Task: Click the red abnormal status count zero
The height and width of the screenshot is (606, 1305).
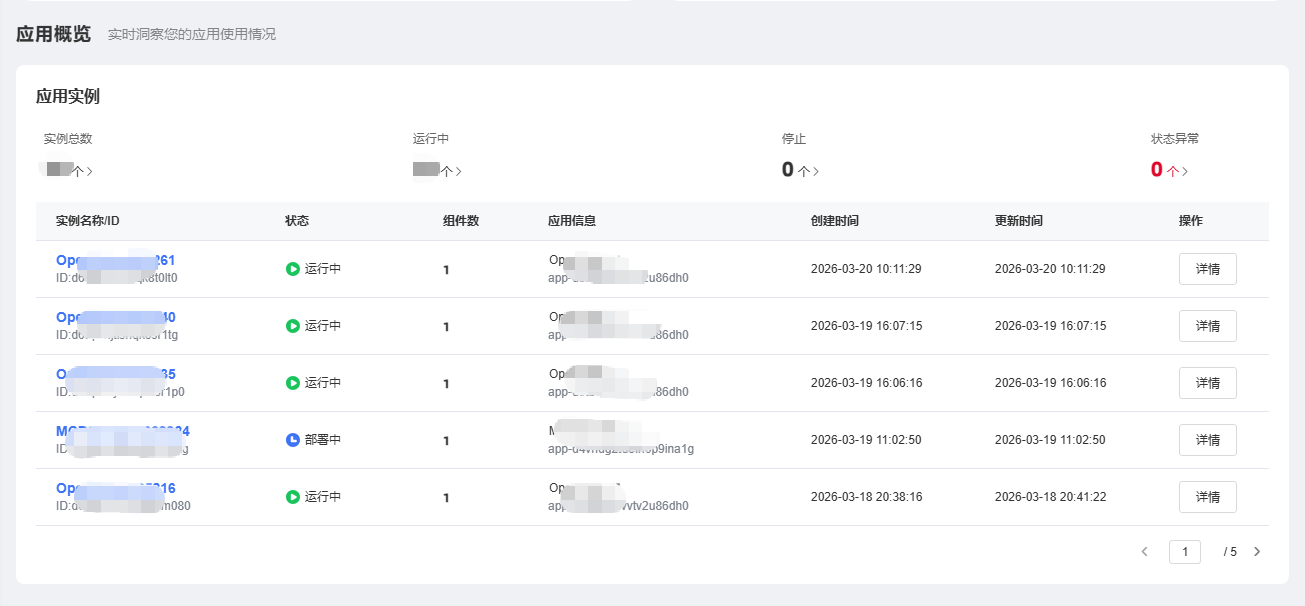Action: point(1157,170)
